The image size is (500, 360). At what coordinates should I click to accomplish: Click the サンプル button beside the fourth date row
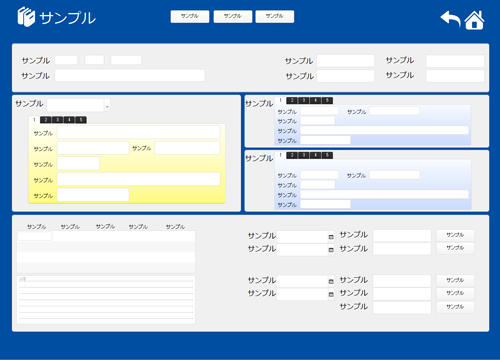pyautogui.click(x=455, y=293)
